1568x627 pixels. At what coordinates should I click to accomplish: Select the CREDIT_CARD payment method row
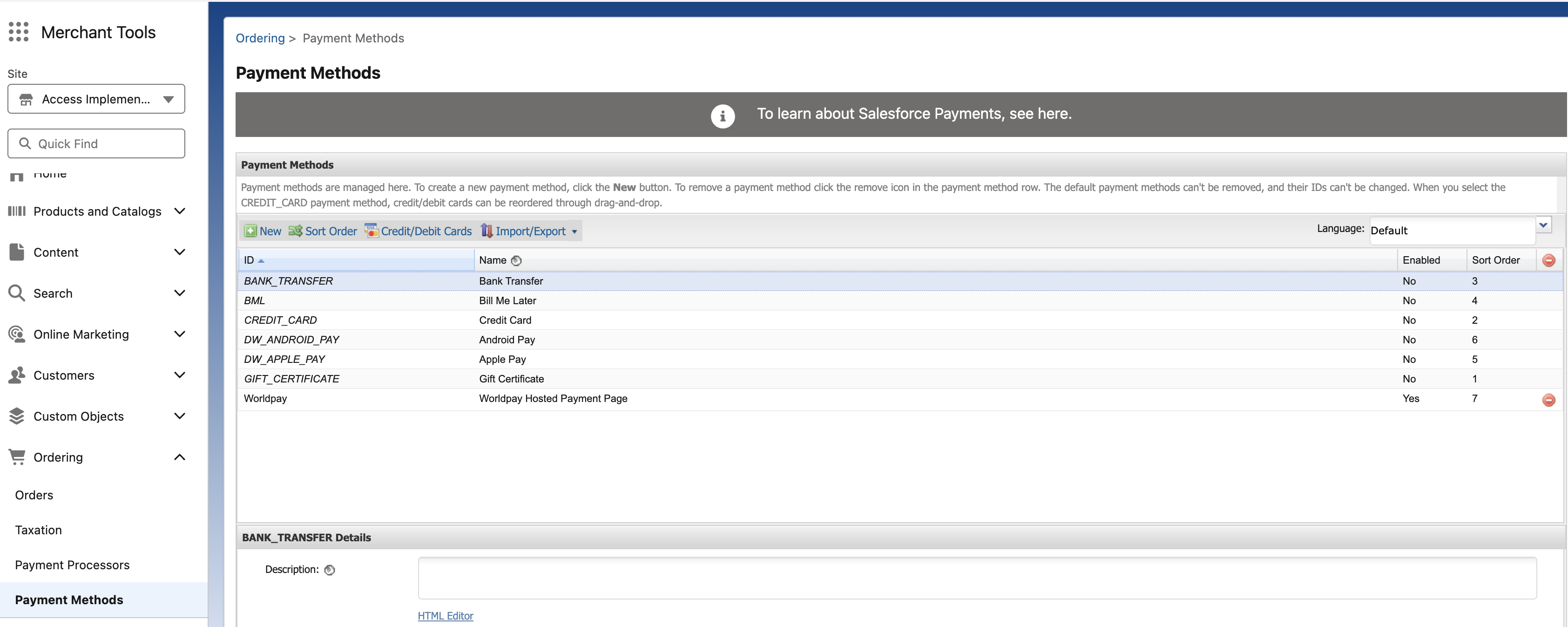coord(281,320)
